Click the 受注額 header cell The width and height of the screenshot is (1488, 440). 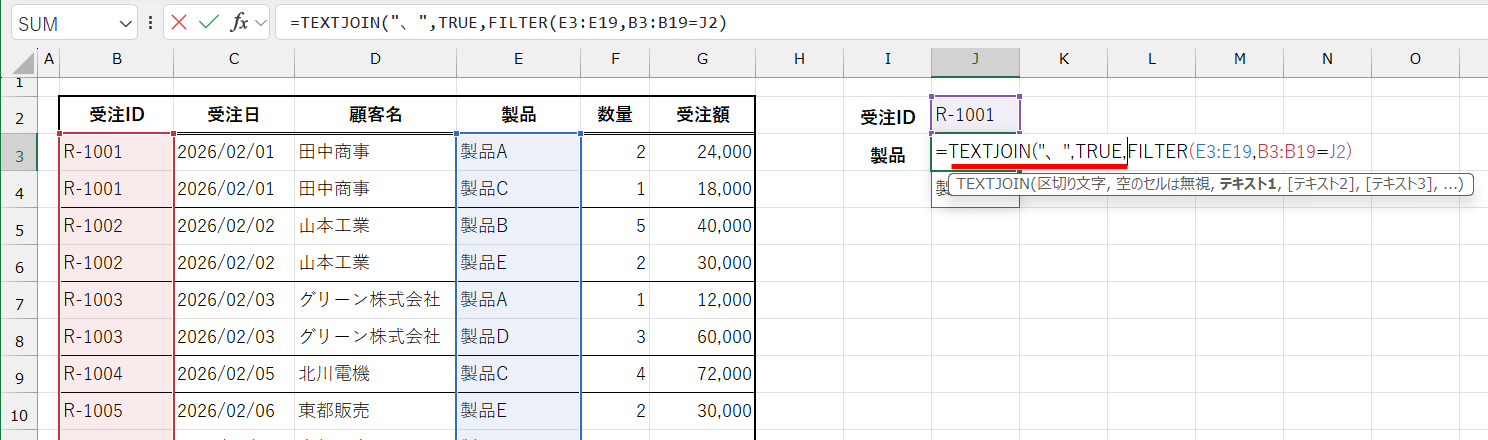[x=703, y=115]
